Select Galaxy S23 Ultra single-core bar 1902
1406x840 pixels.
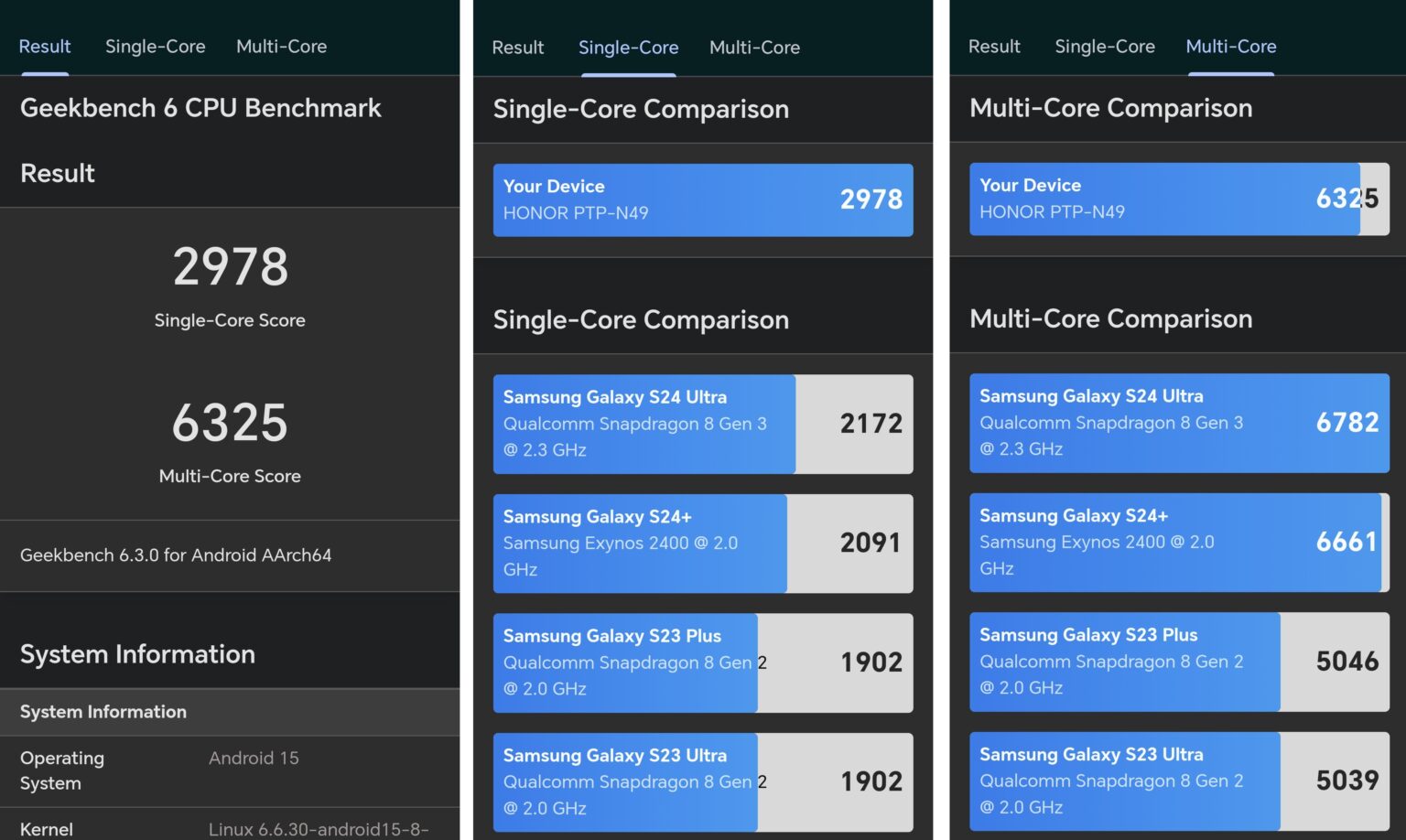tap(703, 782)
